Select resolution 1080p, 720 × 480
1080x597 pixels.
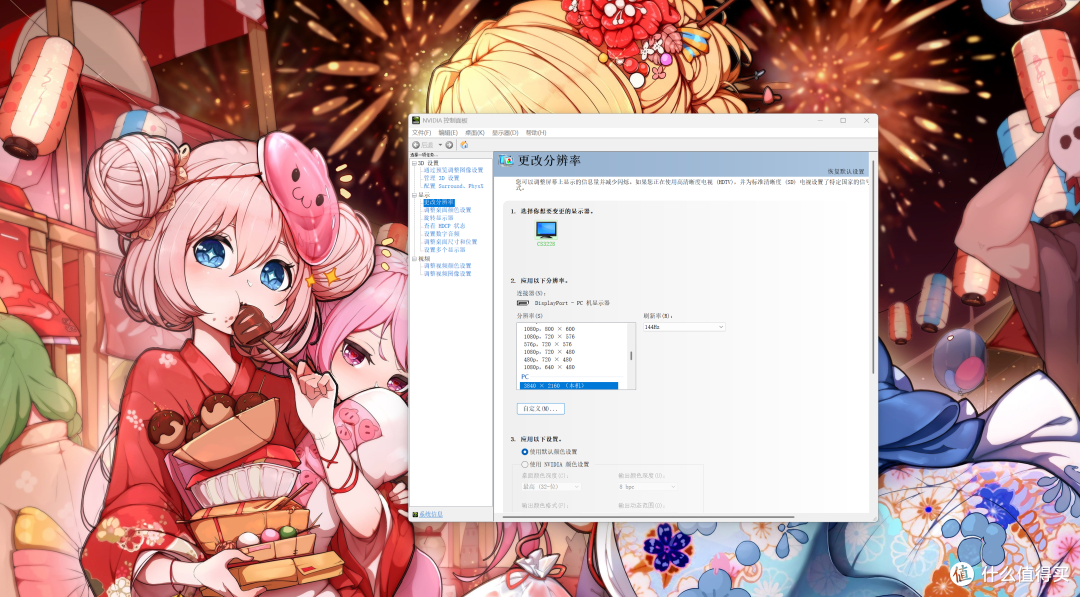(x=549, y=352)
